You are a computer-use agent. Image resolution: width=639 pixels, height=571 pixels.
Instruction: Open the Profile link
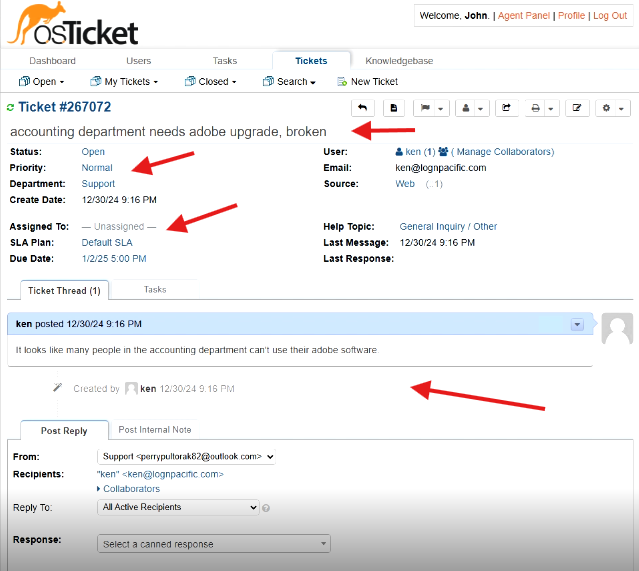click(x=571, y=15)
